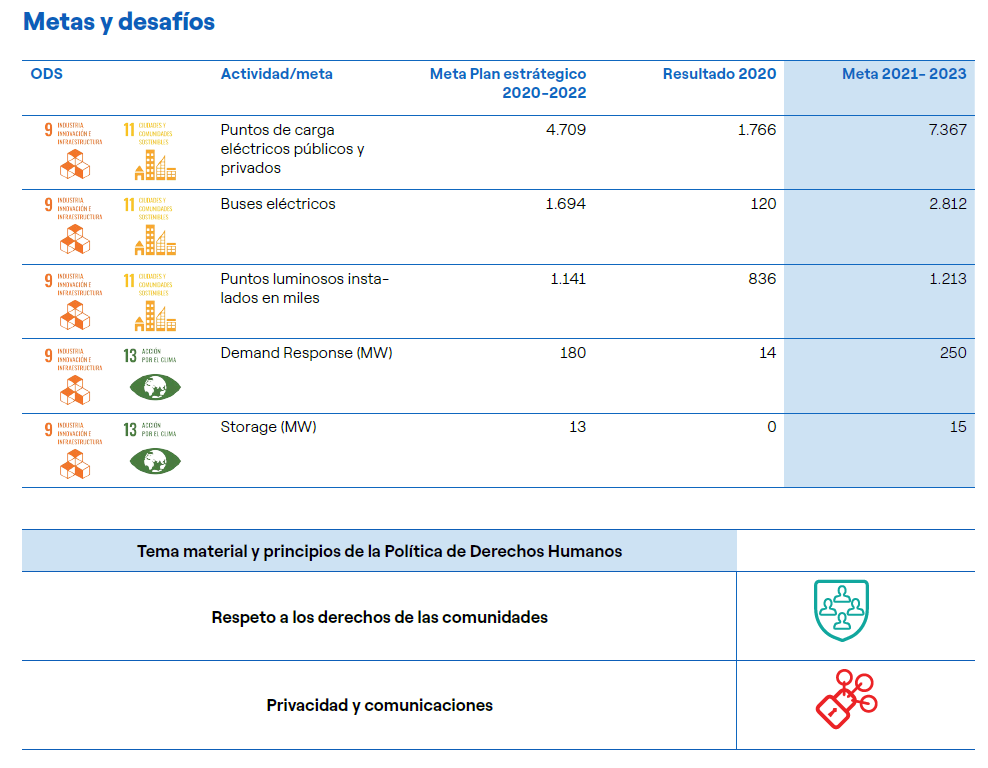Select the Privacidad y comunicaciones text
This screenshot has height=768, width=988.
tap(379, 705)
